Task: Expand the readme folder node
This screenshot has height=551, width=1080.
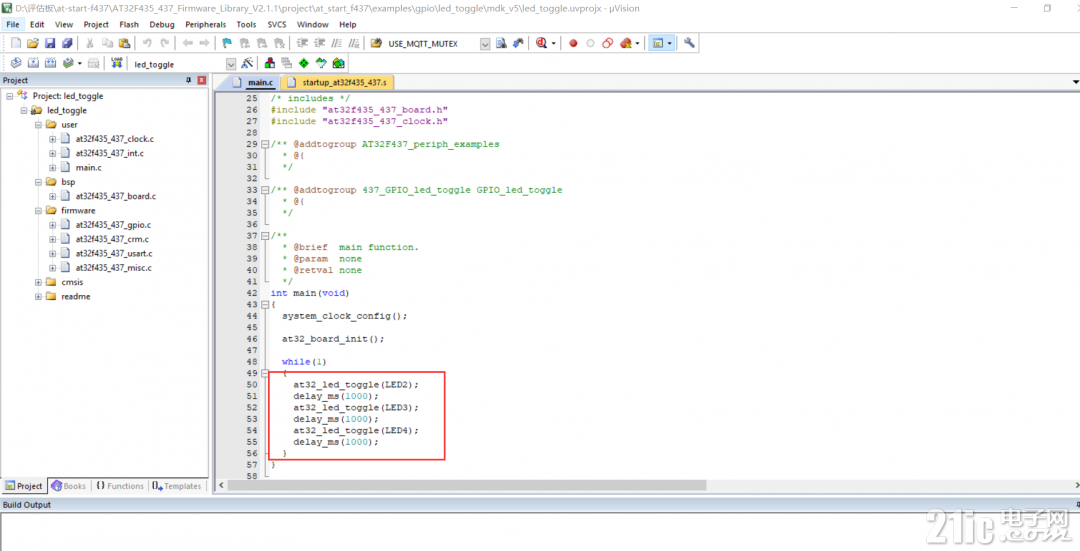Action: coord(39,297)
